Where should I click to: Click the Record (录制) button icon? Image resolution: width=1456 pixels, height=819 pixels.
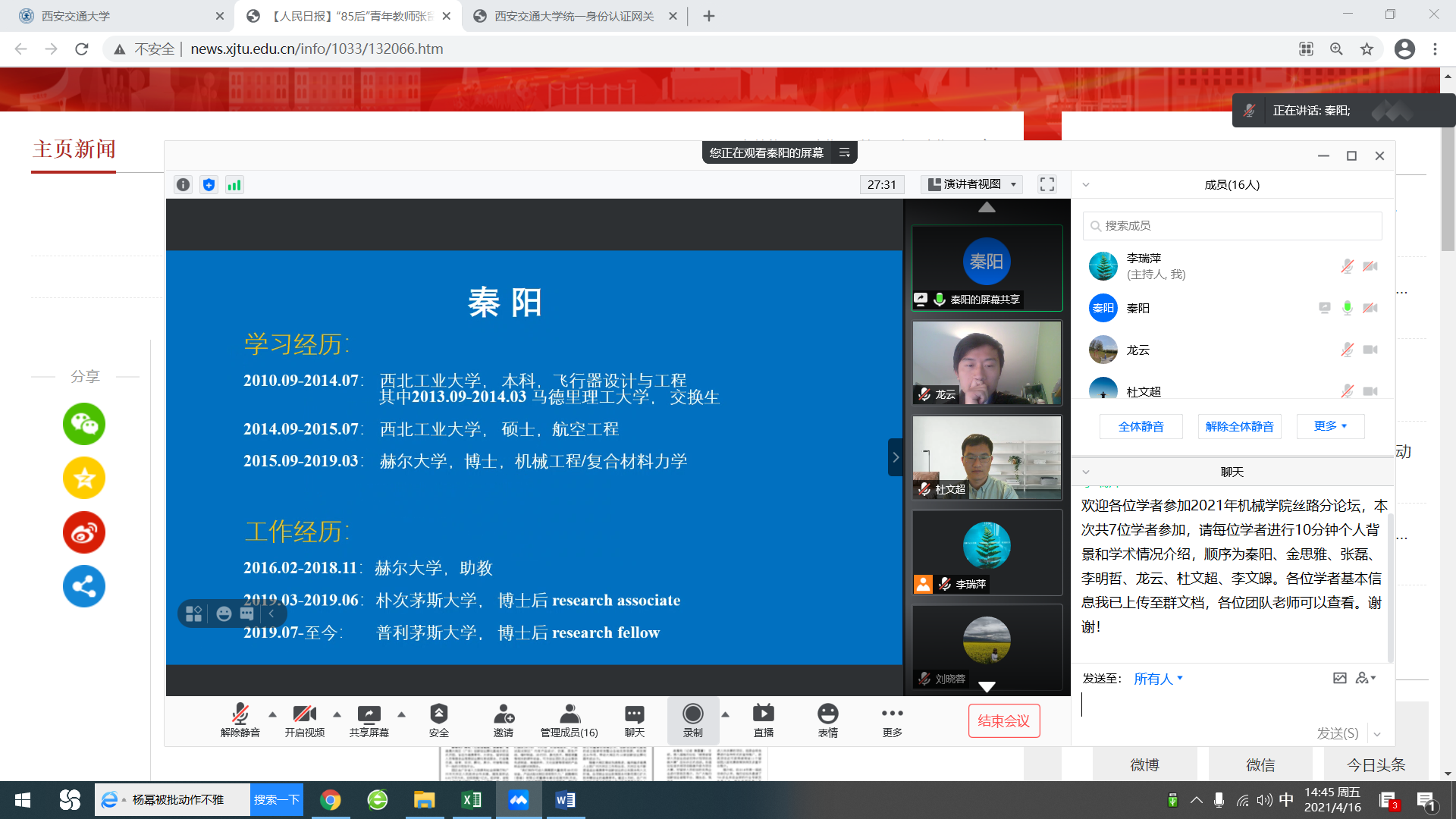[x=692, y=714]
